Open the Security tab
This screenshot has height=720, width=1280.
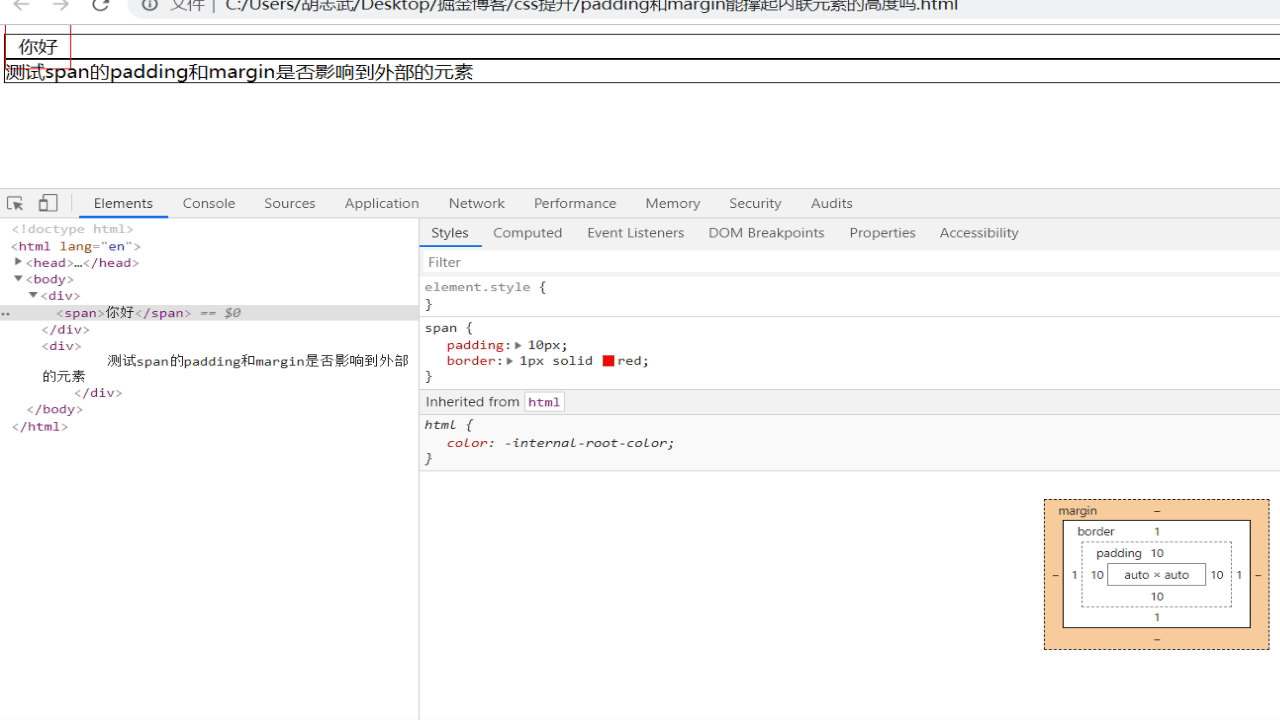tap(755, 203)
